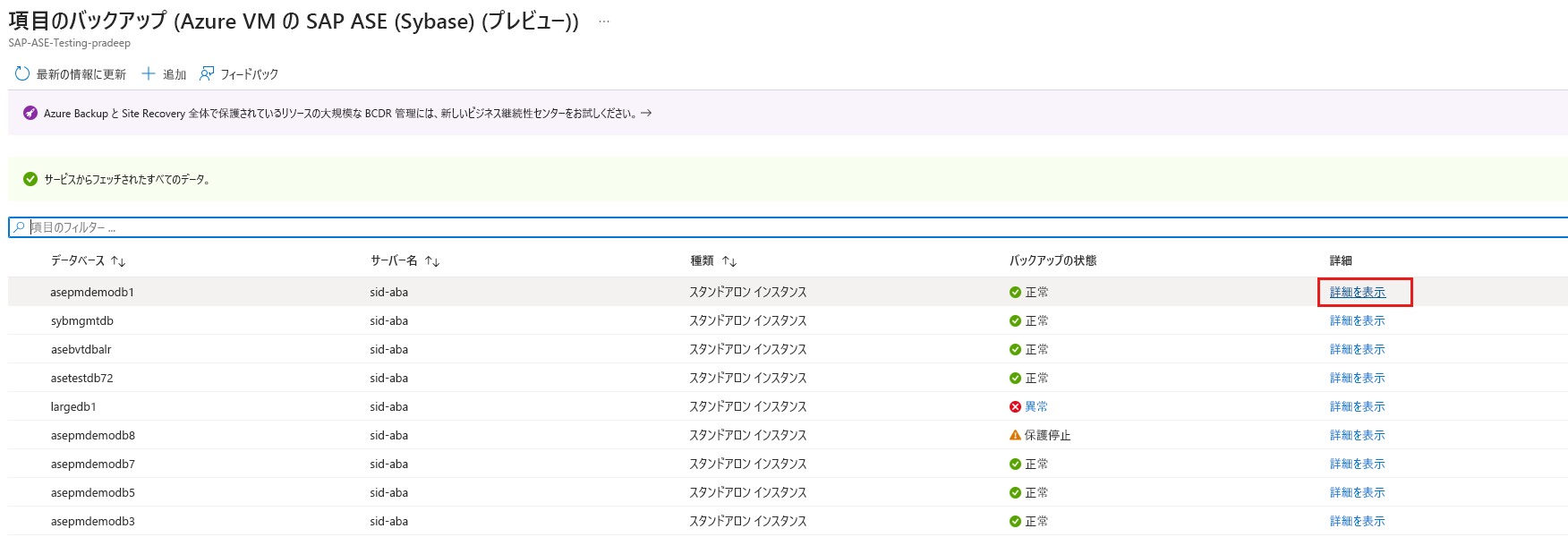Select the largedb1 database name
This screenshot has width=1568, height=537.
pyautogui.click(x=73, y=406)
